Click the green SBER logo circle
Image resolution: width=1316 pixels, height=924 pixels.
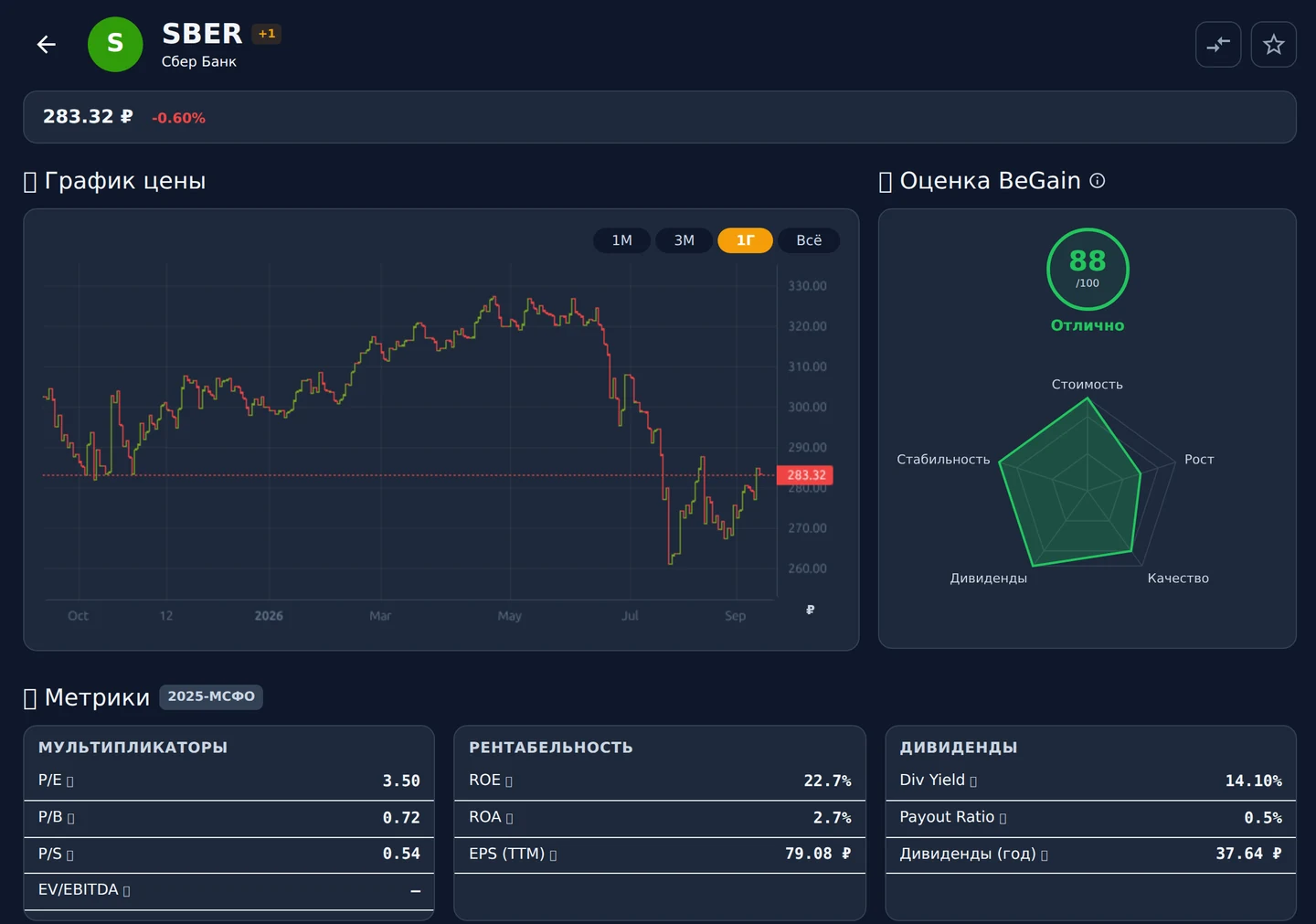[115, 44]
